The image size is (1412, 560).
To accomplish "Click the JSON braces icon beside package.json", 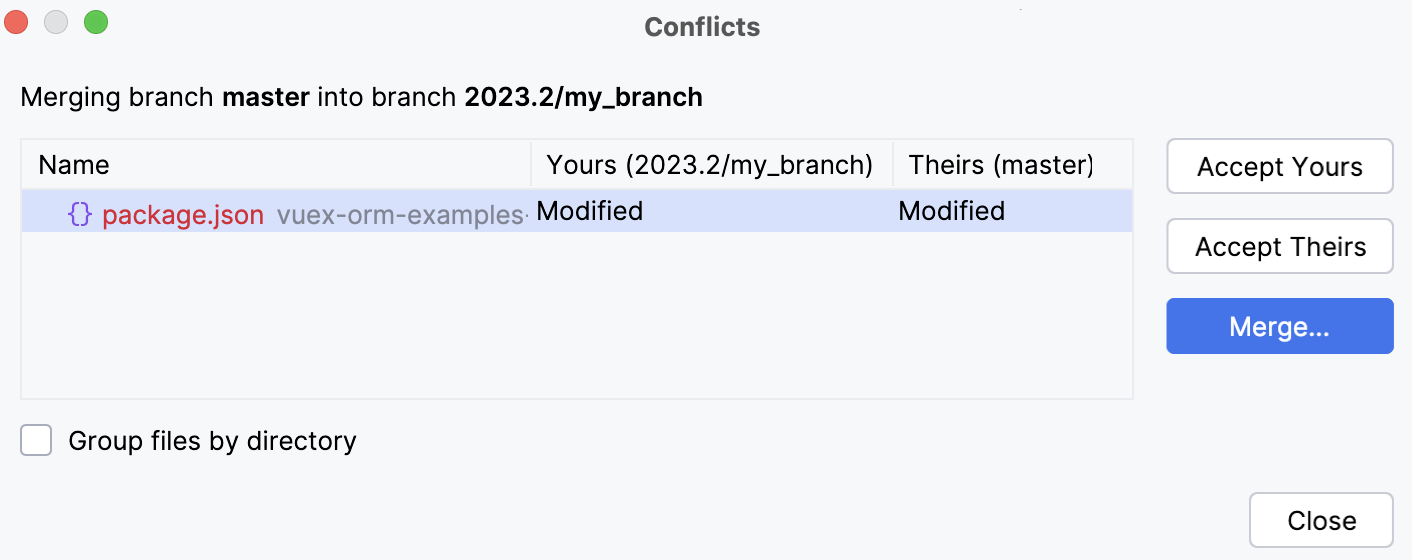I will click(80, 214).
